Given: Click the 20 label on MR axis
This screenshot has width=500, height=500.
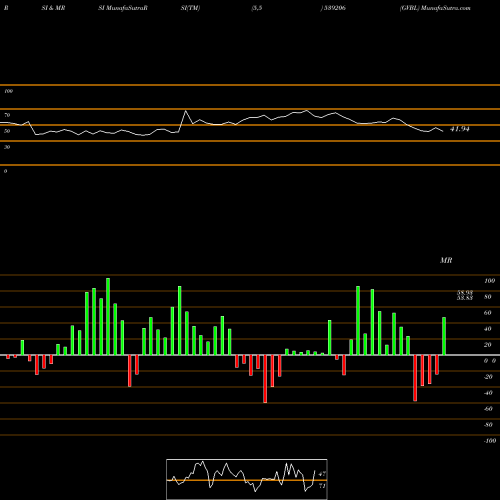Looking at the screenshot, I should (487, 345).
